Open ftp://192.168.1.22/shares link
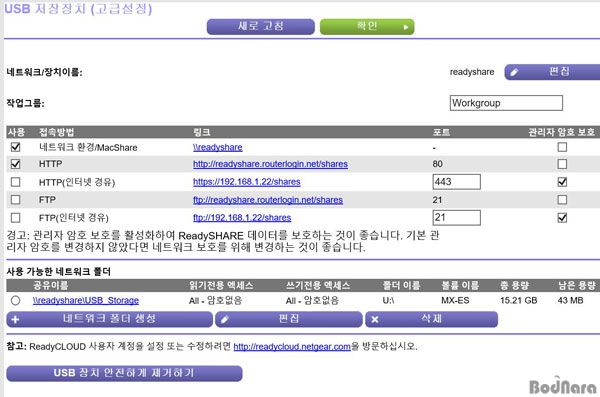Viewport: 600px width, 397px height. tap(242, 218)
